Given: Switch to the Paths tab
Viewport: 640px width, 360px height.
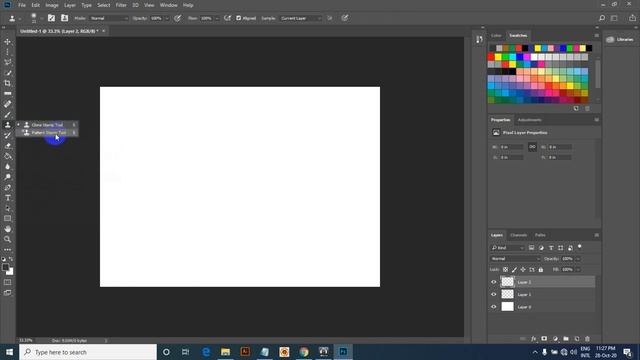Looking at the screenshot, I should pyautogui.click(x=540, y=235).
